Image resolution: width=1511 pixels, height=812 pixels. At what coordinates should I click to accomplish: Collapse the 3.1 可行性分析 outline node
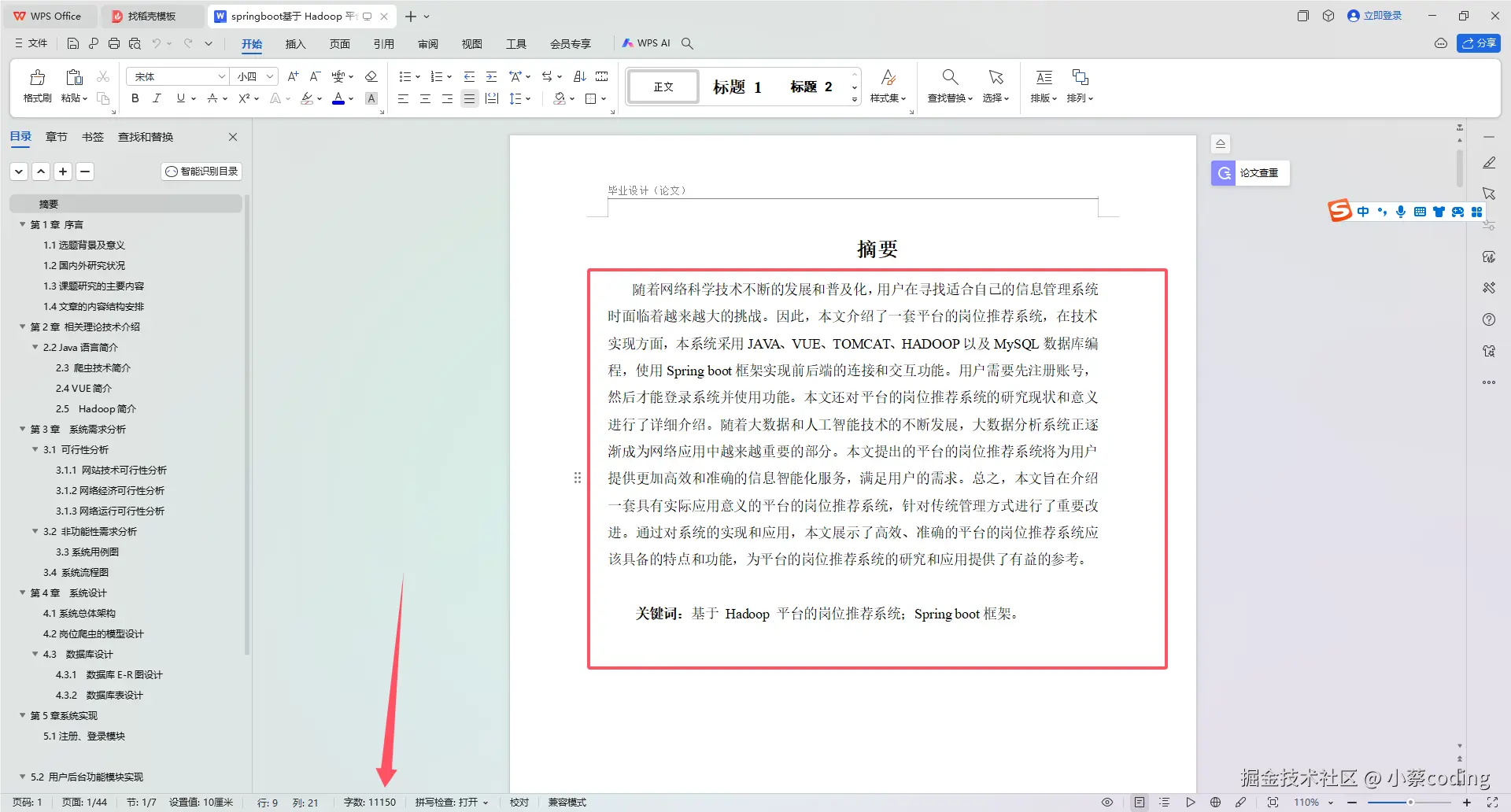point(35,449)
